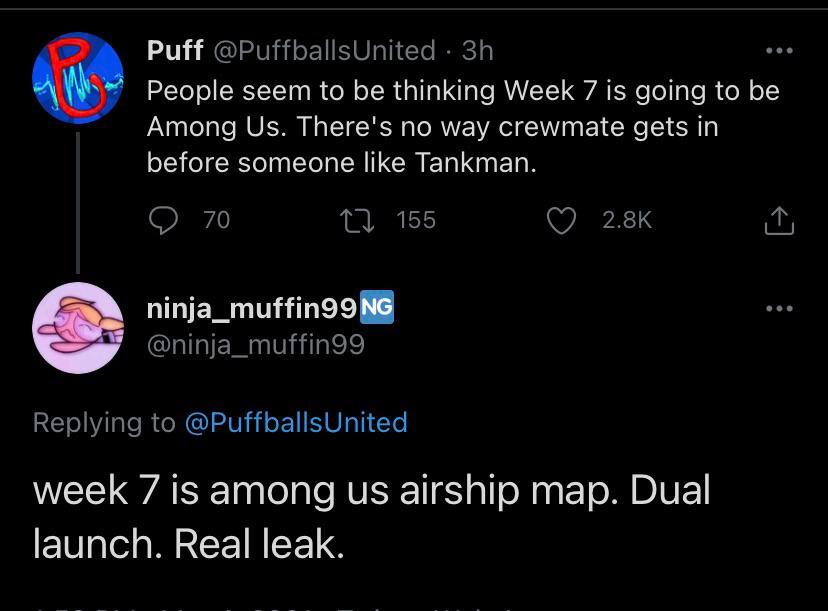Click the 155 retweets count
Screen dimensions: 828x611
[x=416, y=220]
